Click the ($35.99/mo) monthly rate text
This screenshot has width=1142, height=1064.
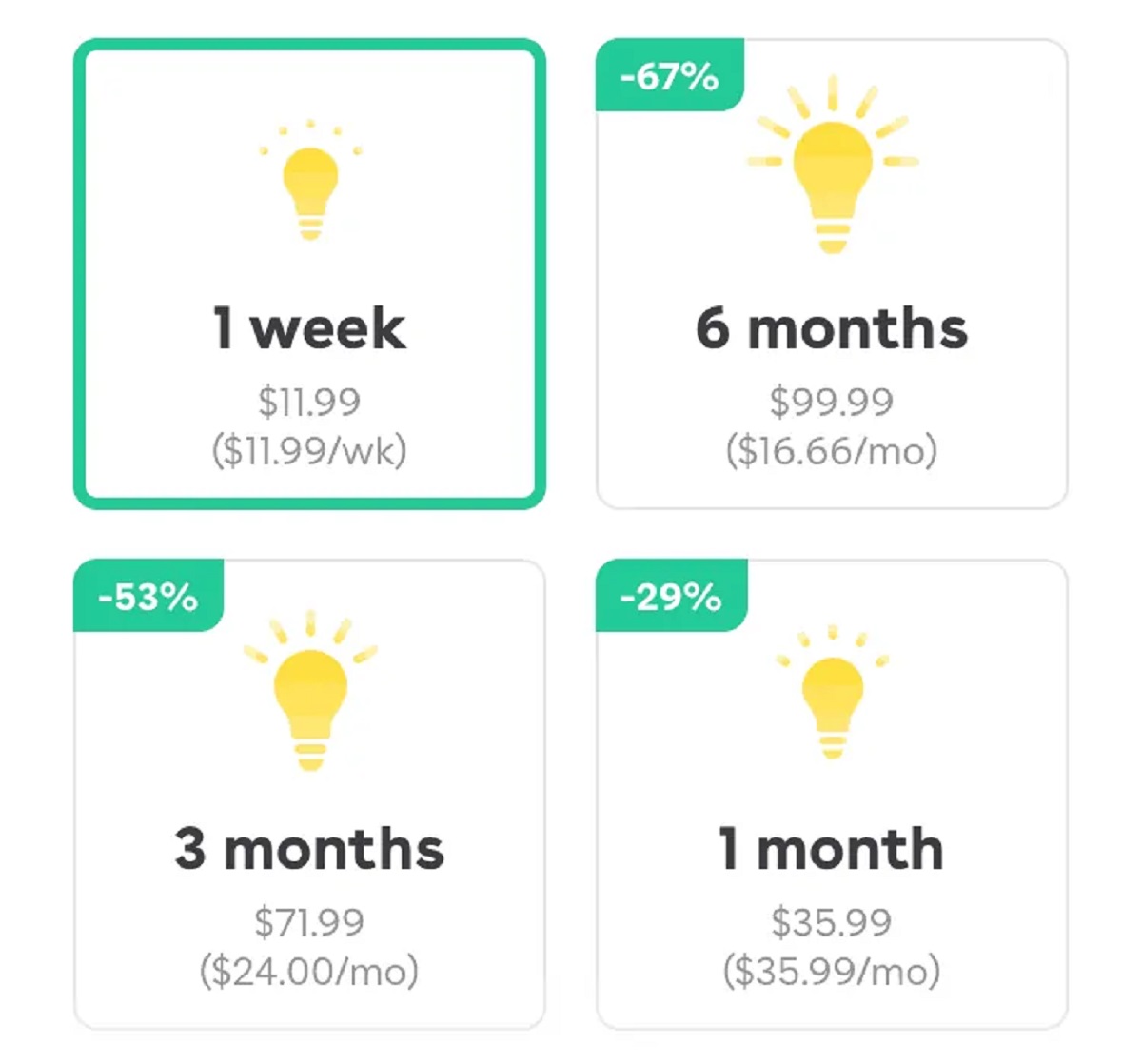tap(832, 972)
